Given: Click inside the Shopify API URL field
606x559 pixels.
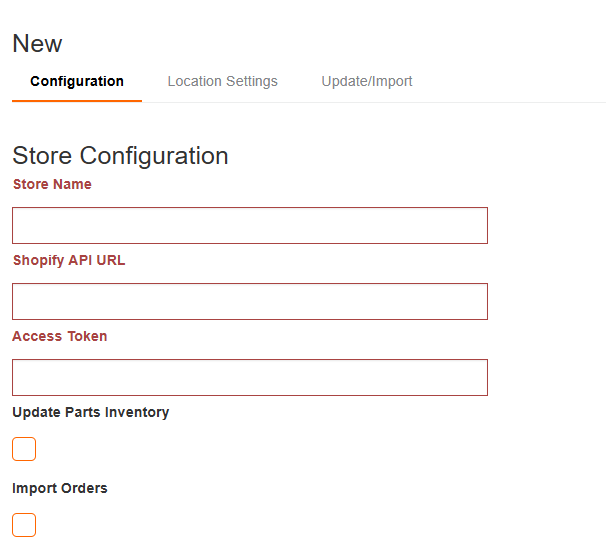Looking at the screenshot, I should (x=250, y=302).
